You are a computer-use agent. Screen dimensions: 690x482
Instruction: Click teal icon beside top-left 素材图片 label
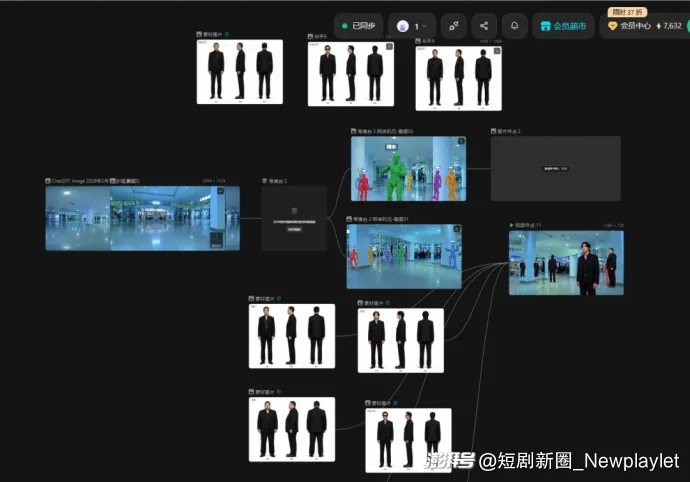pos(227,34)
